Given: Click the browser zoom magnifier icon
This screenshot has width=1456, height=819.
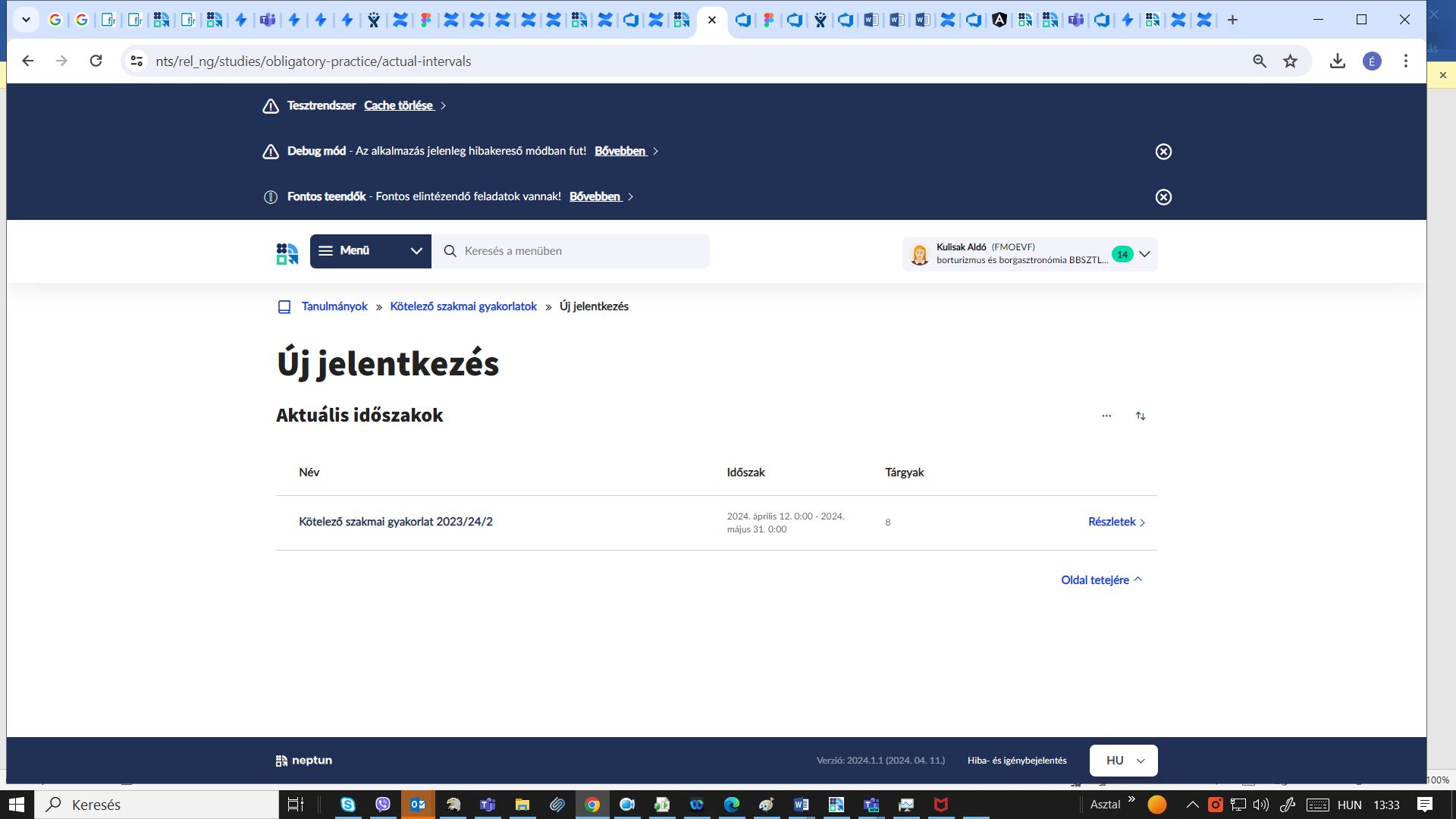Looking at the screenshot, I should coord(1260,61).
